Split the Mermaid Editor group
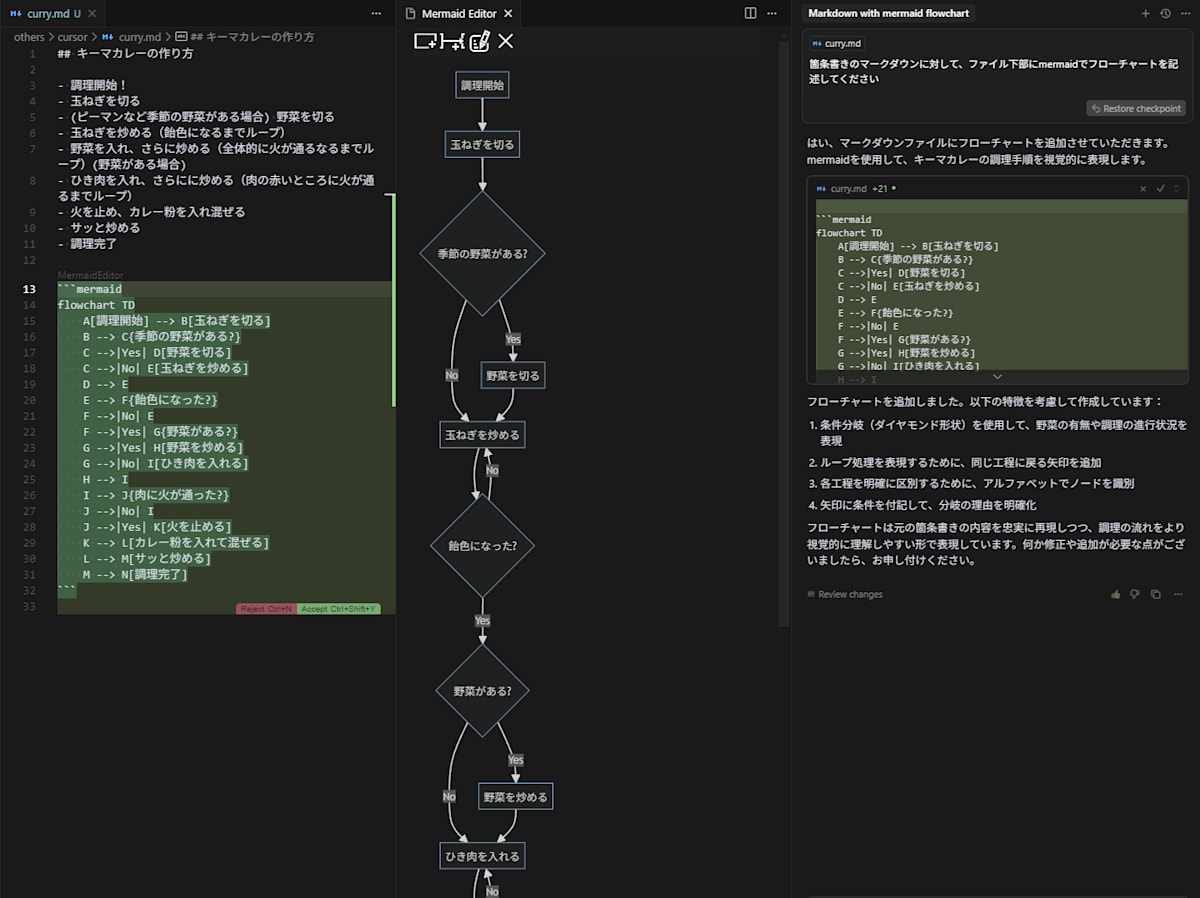Screen dimensions: 1200x898 click(x=751, y=13)
